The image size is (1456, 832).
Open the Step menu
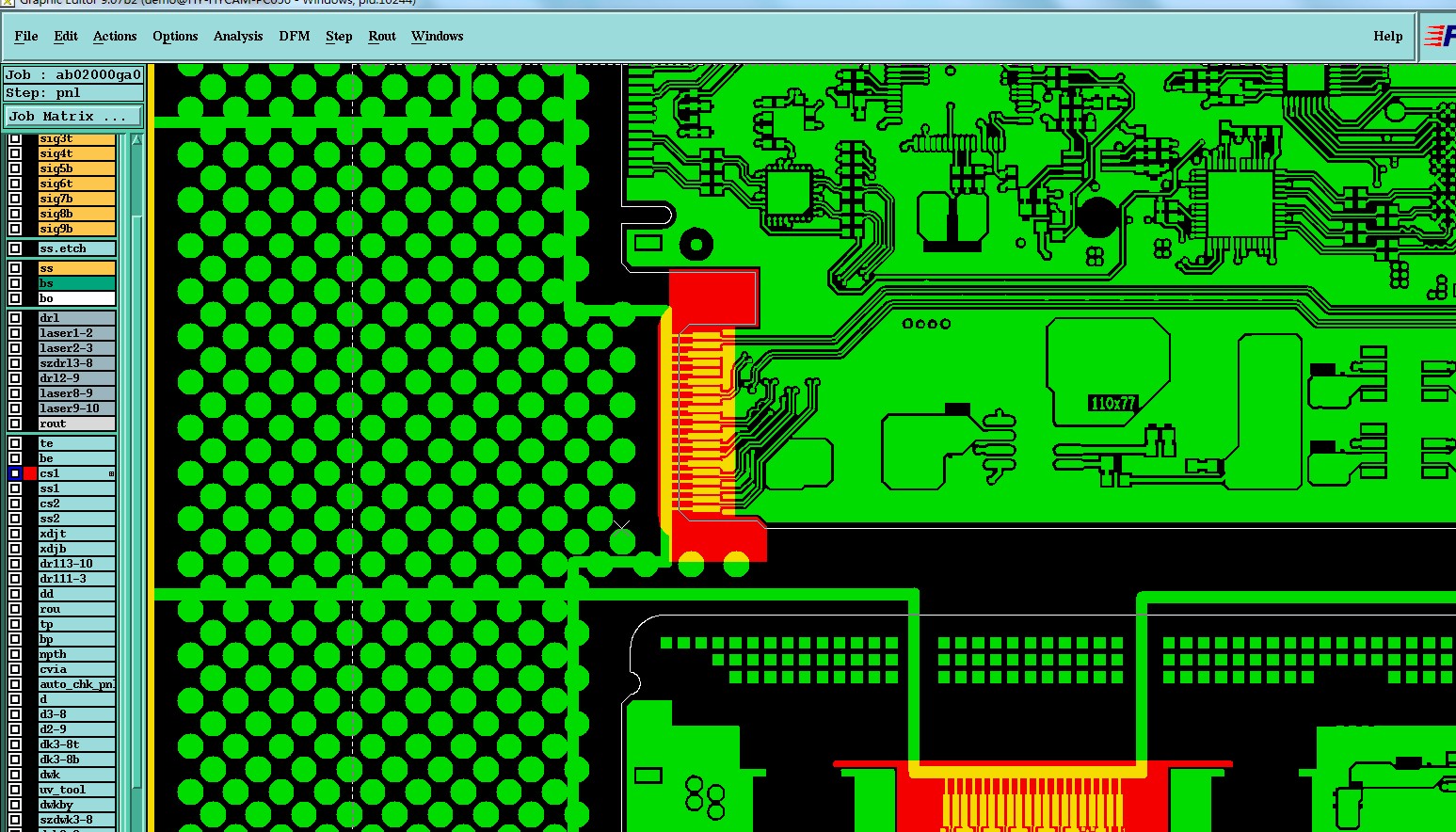click(339, 36)
